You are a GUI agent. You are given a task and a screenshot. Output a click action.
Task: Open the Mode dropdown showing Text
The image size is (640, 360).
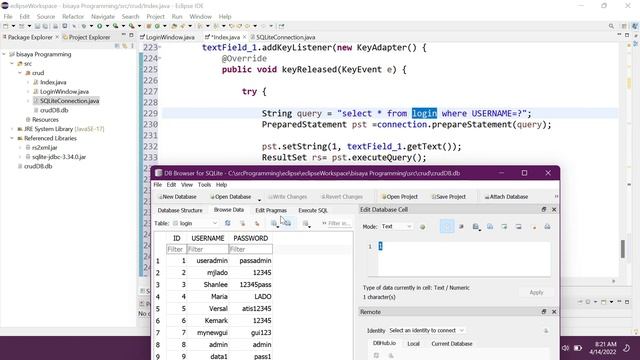point(396,227)
